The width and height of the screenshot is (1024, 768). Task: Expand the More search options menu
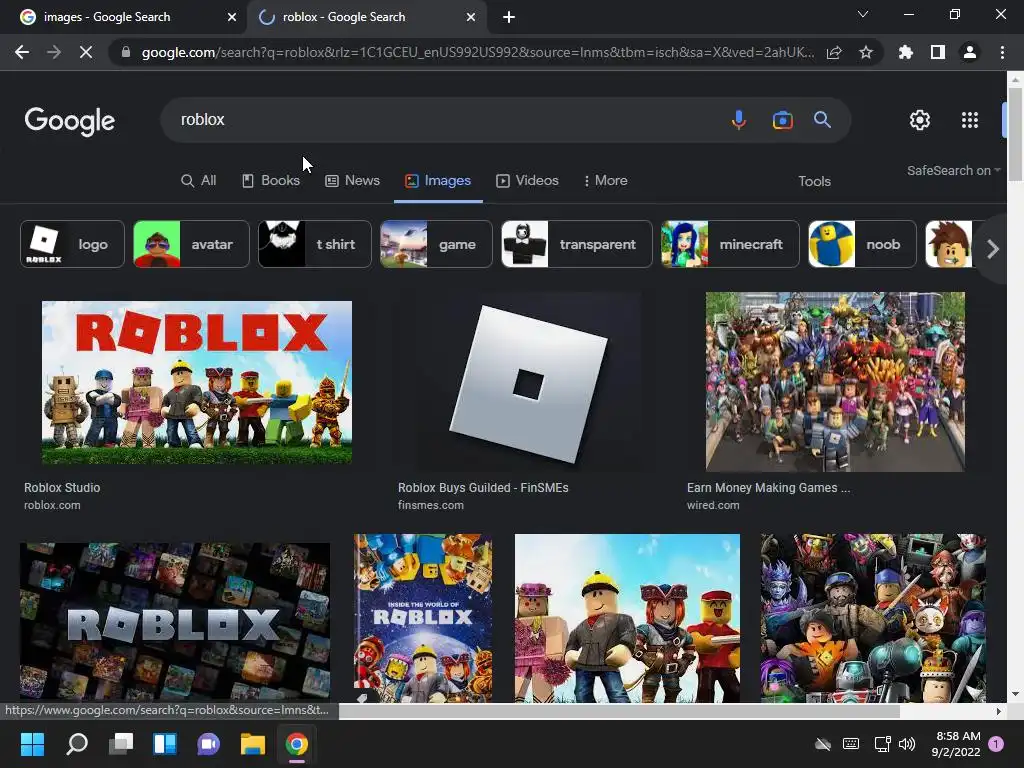pyautogui.click(x=605, y=181)
